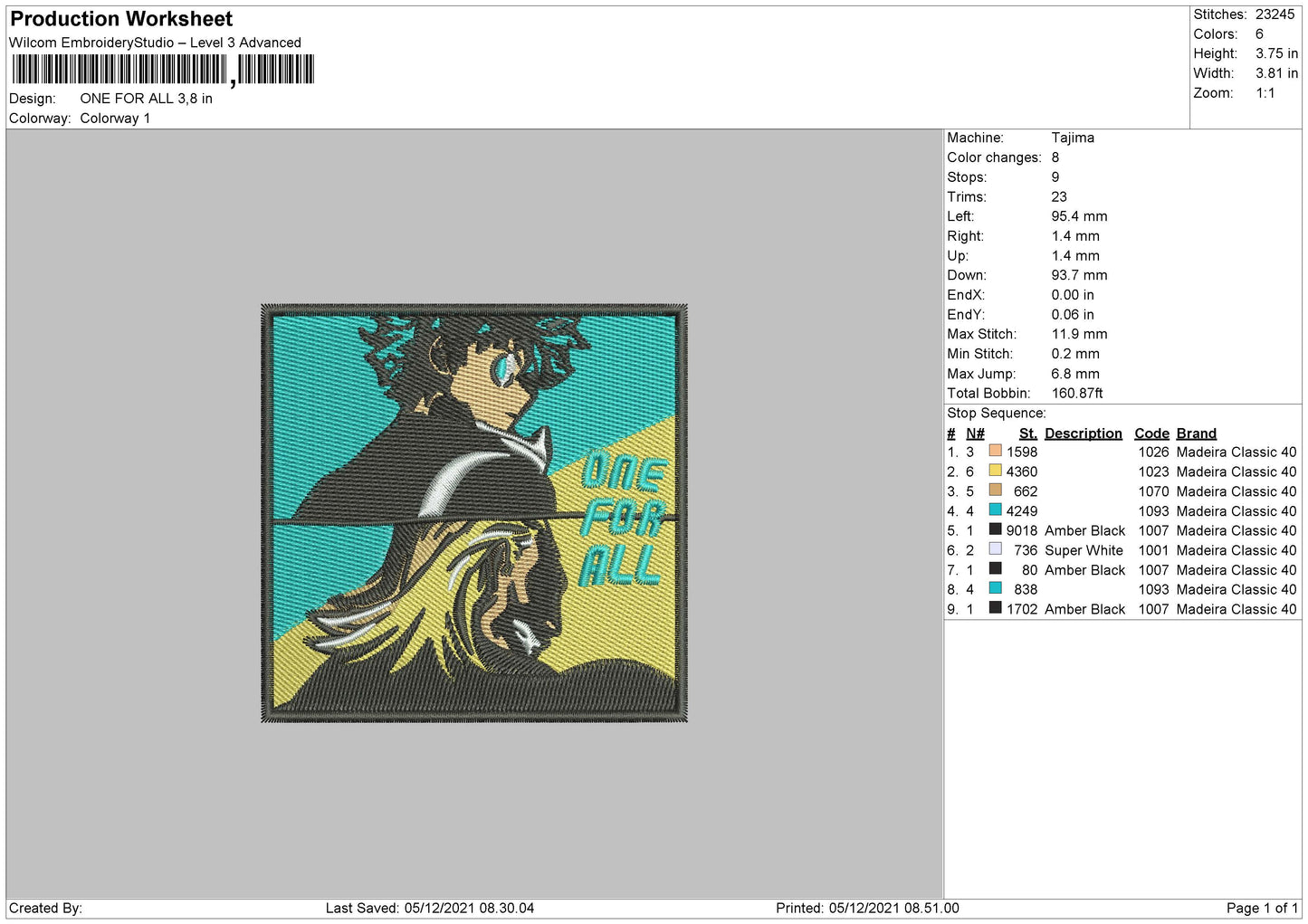Click the Max Jump value '6.8 mm'
Image resolution: width=1308 pixels, height=924 pixels.
1075,374
